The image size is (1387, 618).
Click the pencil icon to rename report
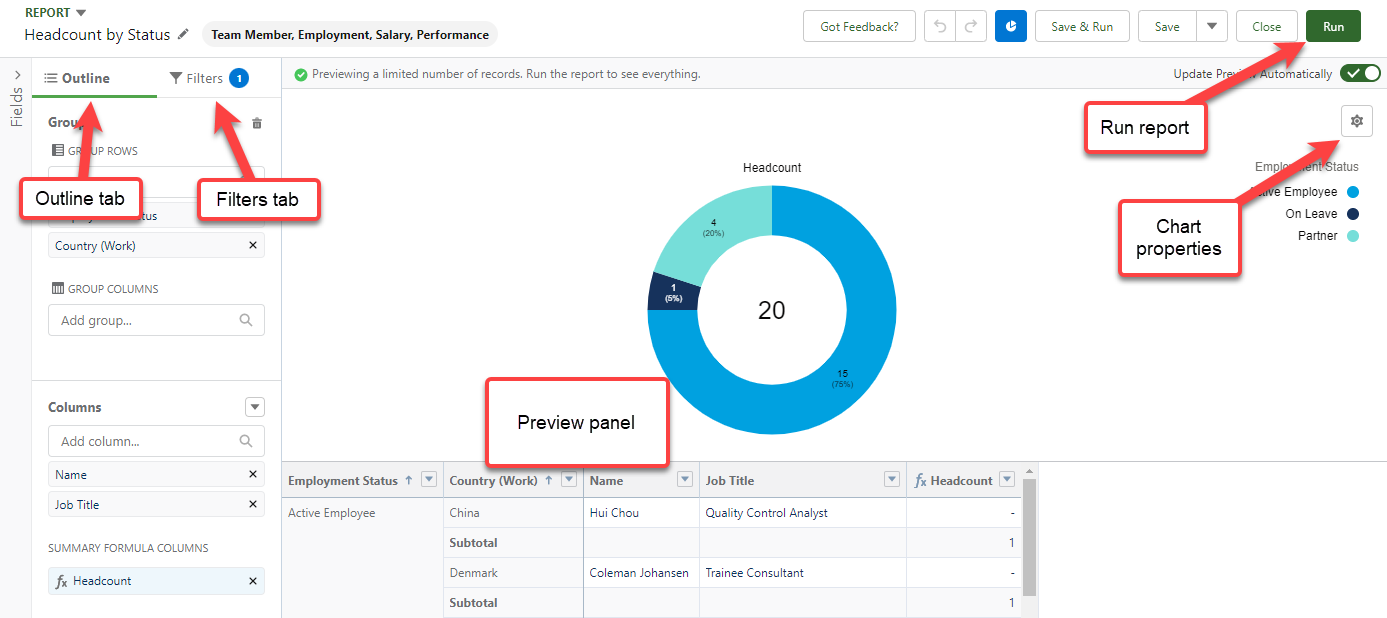pos(183,35)
